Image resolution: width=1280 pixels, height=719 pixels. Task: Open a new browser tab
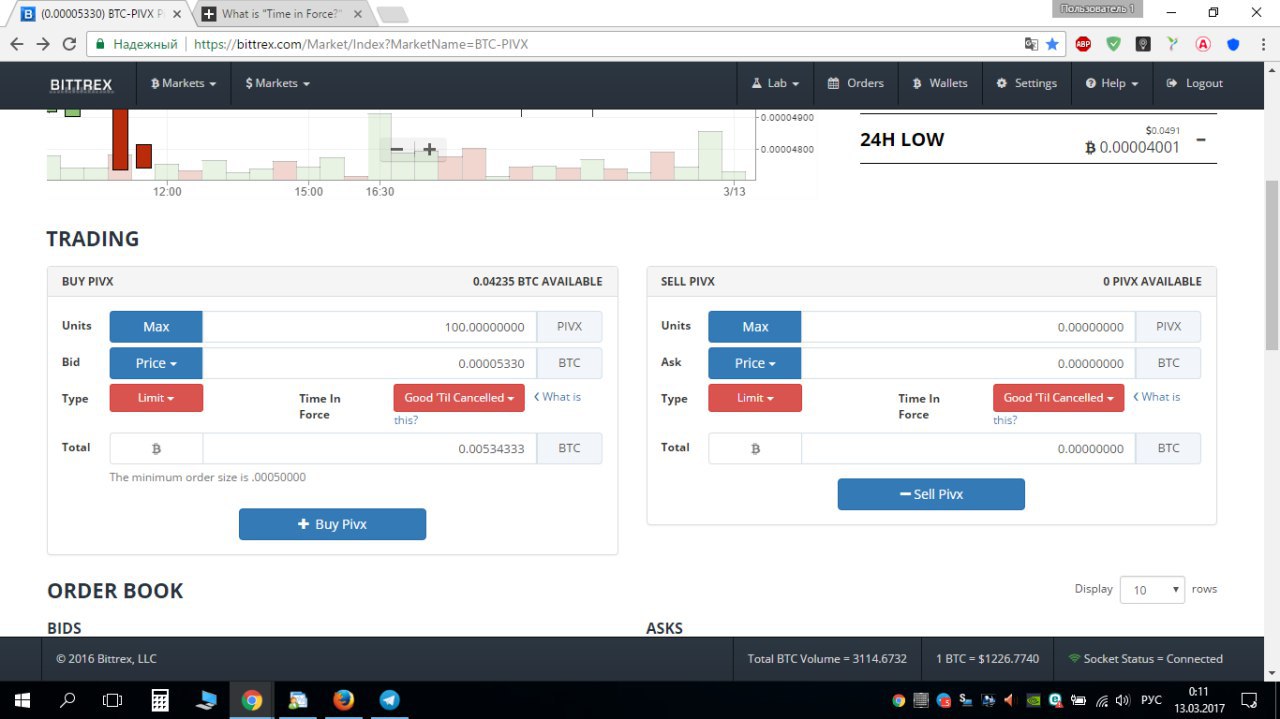[393, 15]
